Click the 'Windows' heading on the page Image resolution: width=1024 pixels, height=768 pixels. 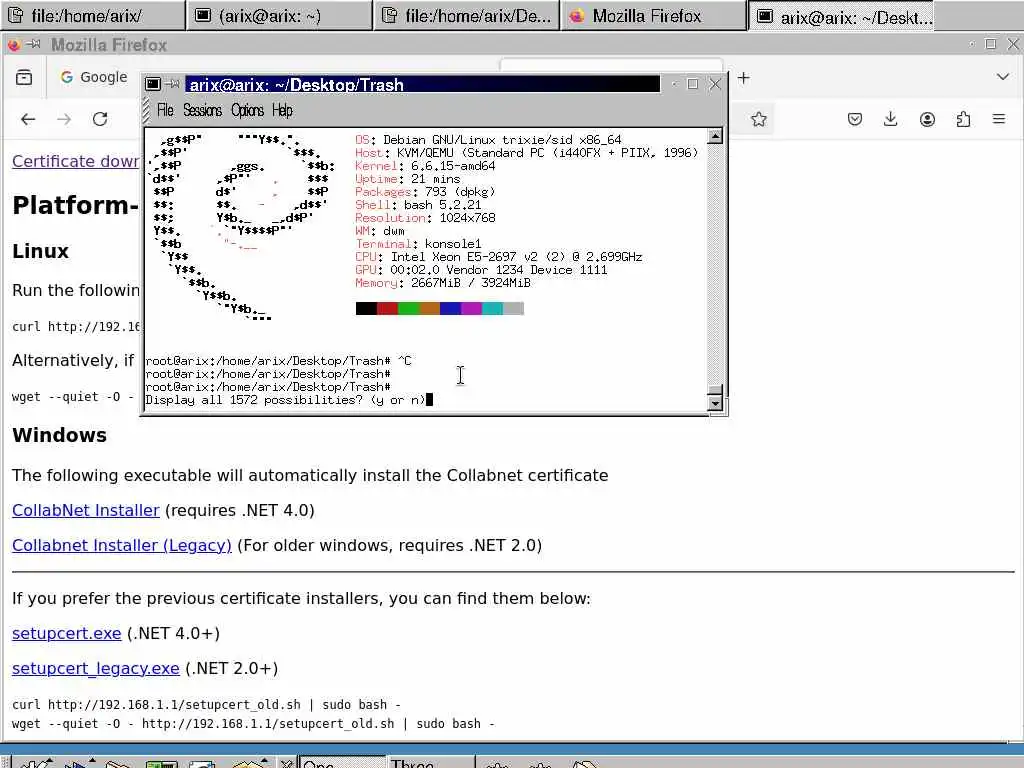point(59,435)
